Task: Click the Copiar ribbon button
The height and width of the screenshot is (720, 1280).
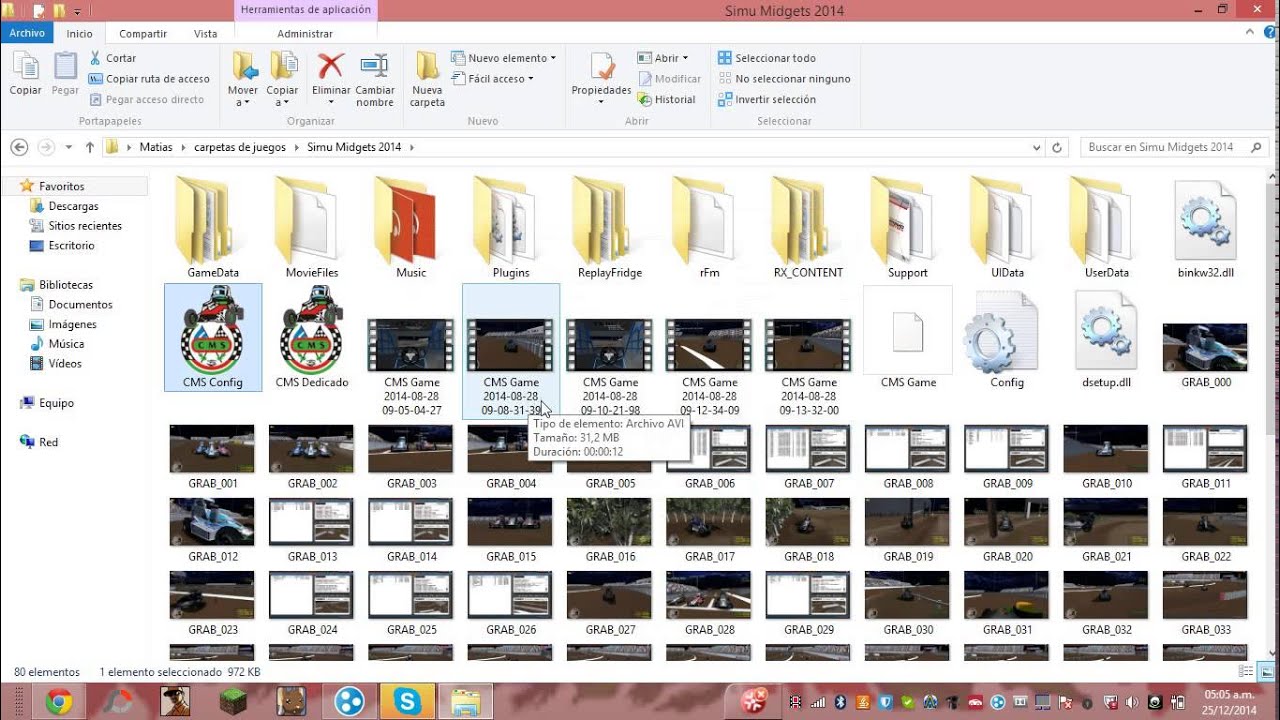Action: (x=25, y=74)
